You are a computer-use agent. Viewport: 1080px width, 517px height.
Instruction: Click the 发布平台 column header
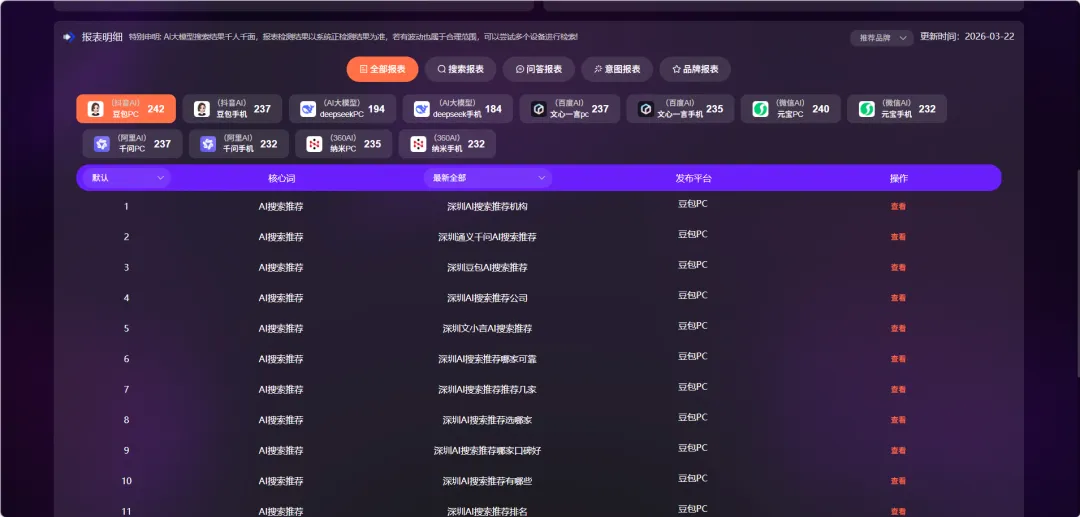693,178
